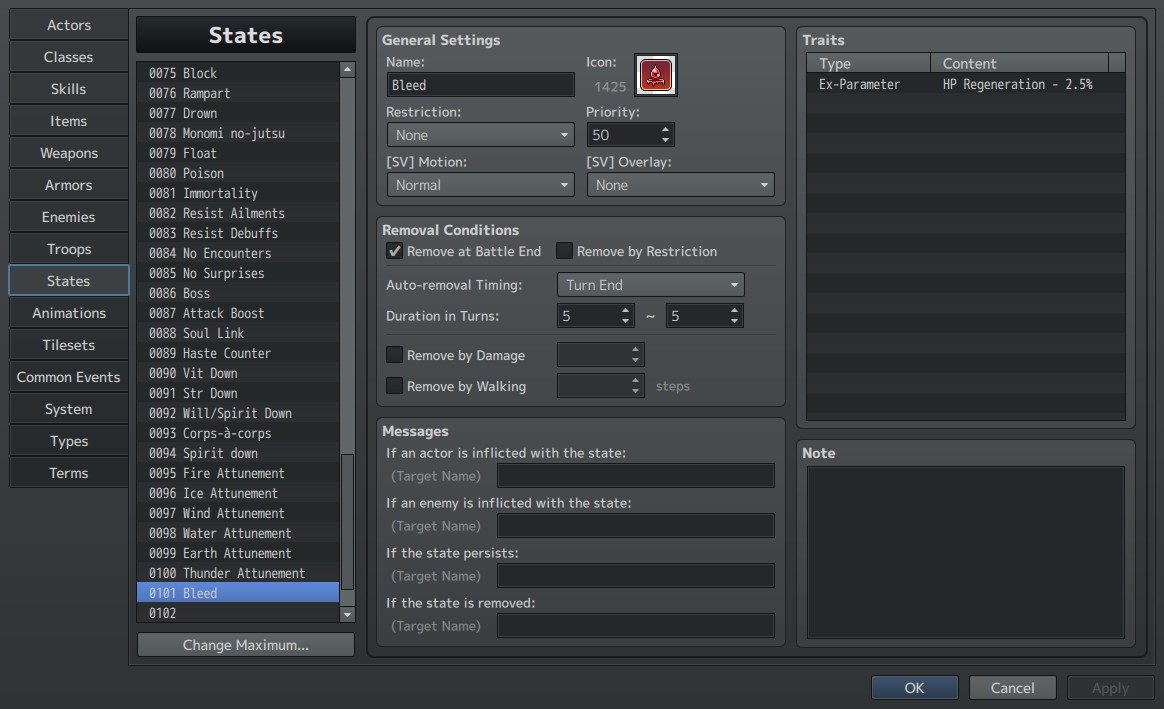
Task: Click the OK button
Action: [915, 688]
